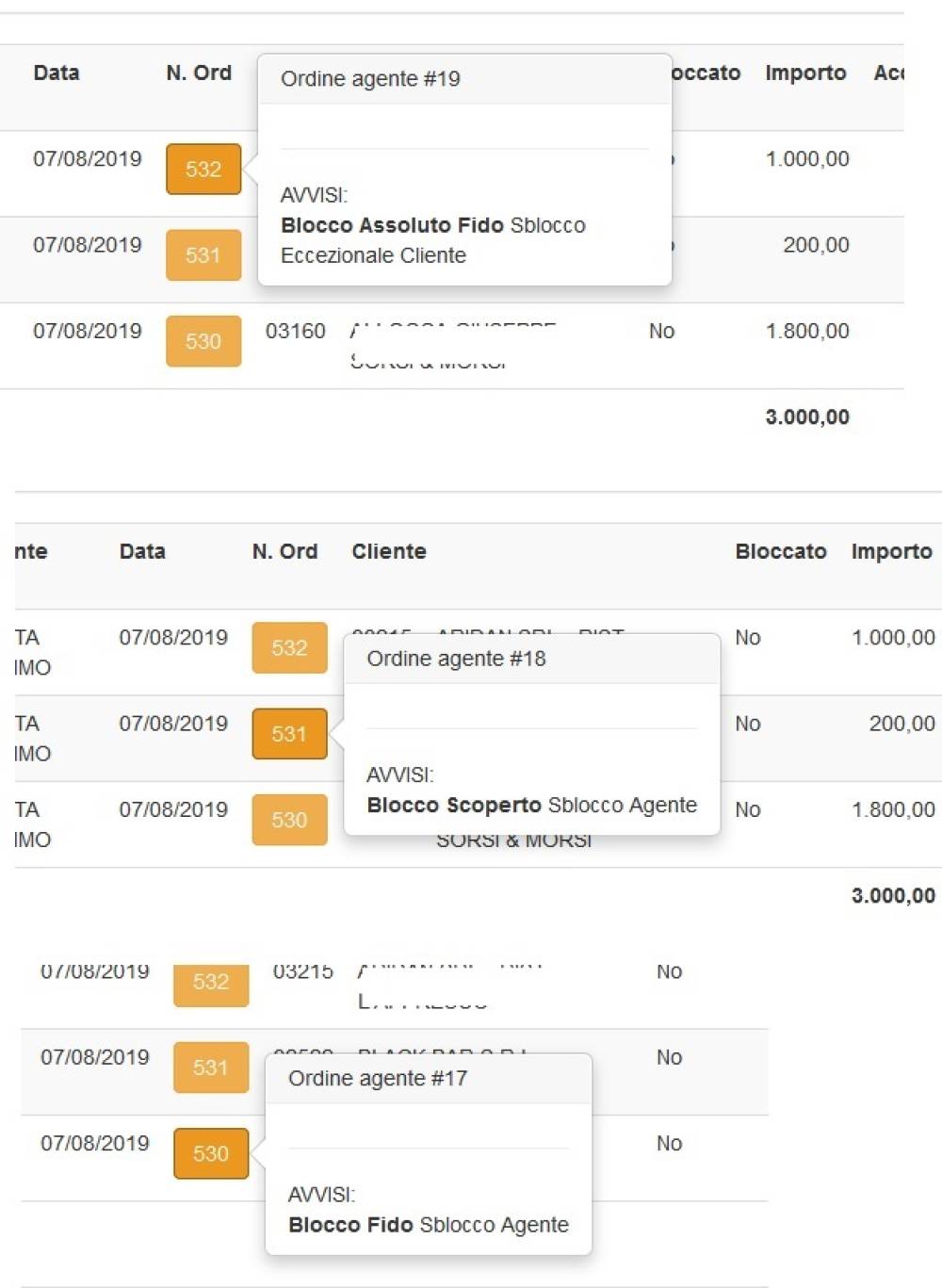Viewport: 942px width, 1288px height.
Task: Click the 531 badge directly below highlighted 532
Action: 203,255
